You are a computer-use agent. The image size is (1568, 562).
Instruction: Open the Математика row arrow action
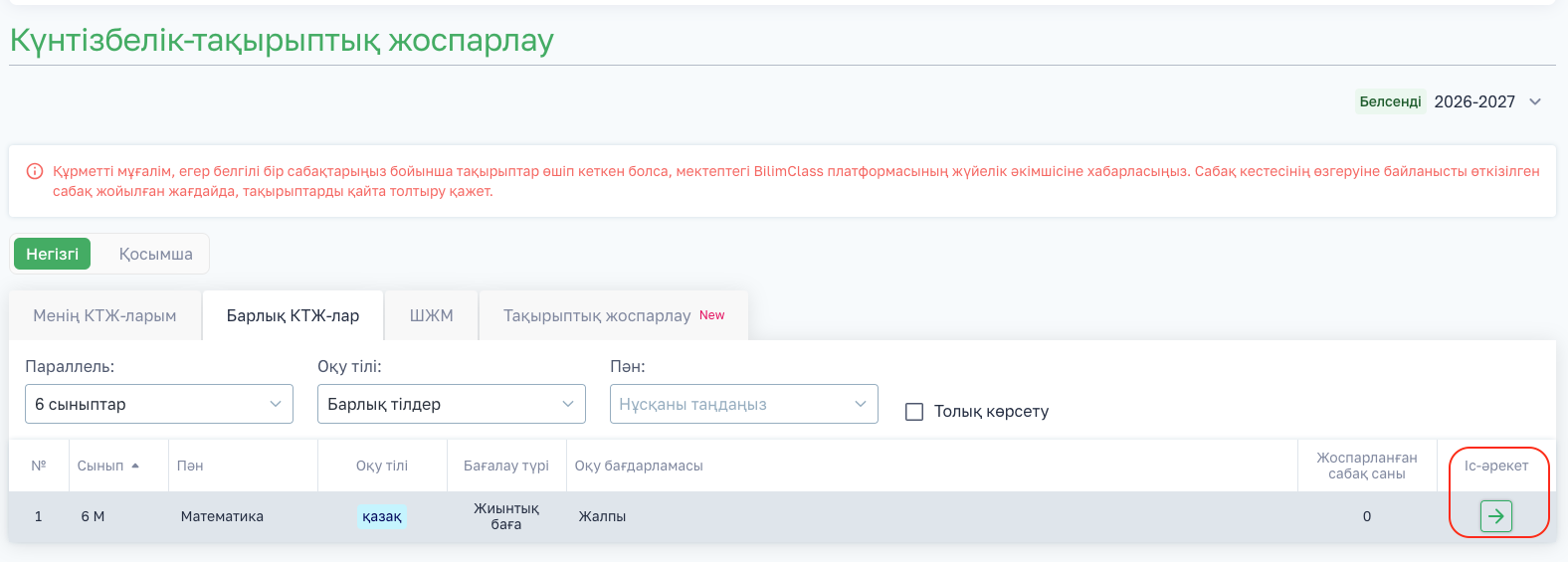click(x=1495, y=516)
